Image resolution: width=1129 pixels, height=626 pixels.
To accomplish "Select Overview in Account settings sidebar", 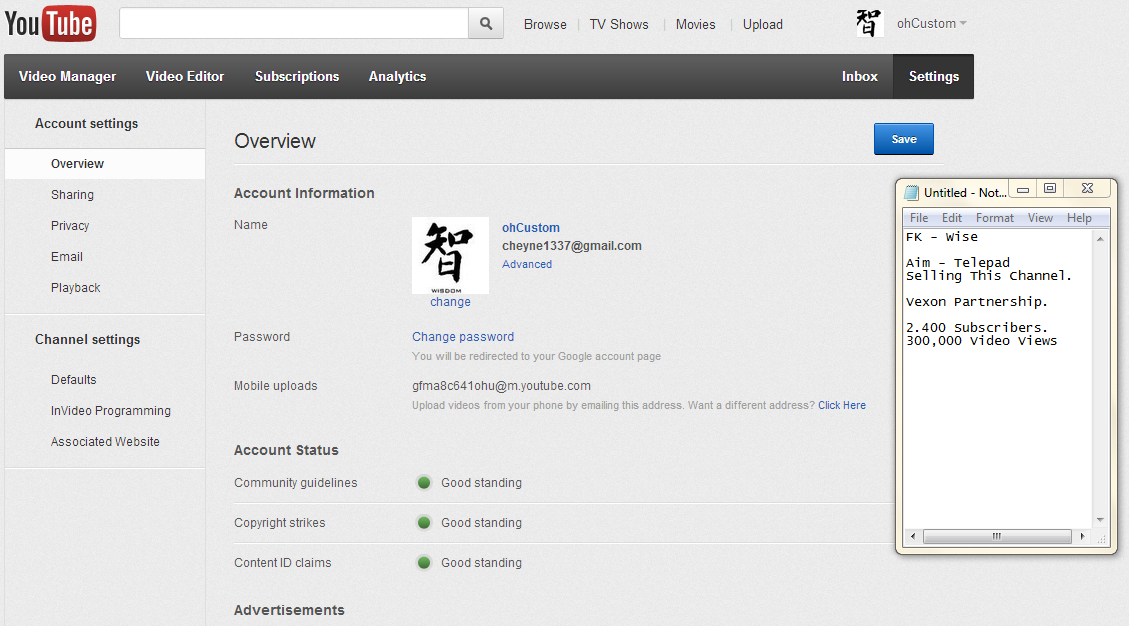I will click(105, 164).
